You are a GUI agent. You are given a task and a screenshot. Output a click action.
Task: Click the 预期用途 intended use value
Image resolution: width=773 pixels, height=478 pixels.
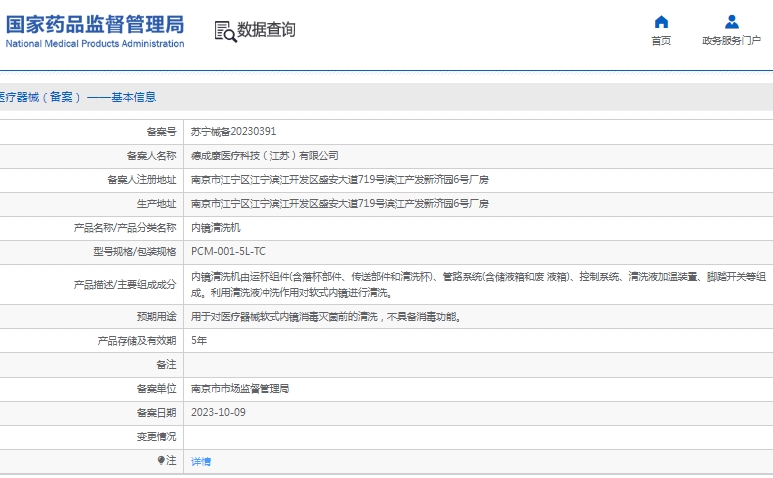pos(326,317)
